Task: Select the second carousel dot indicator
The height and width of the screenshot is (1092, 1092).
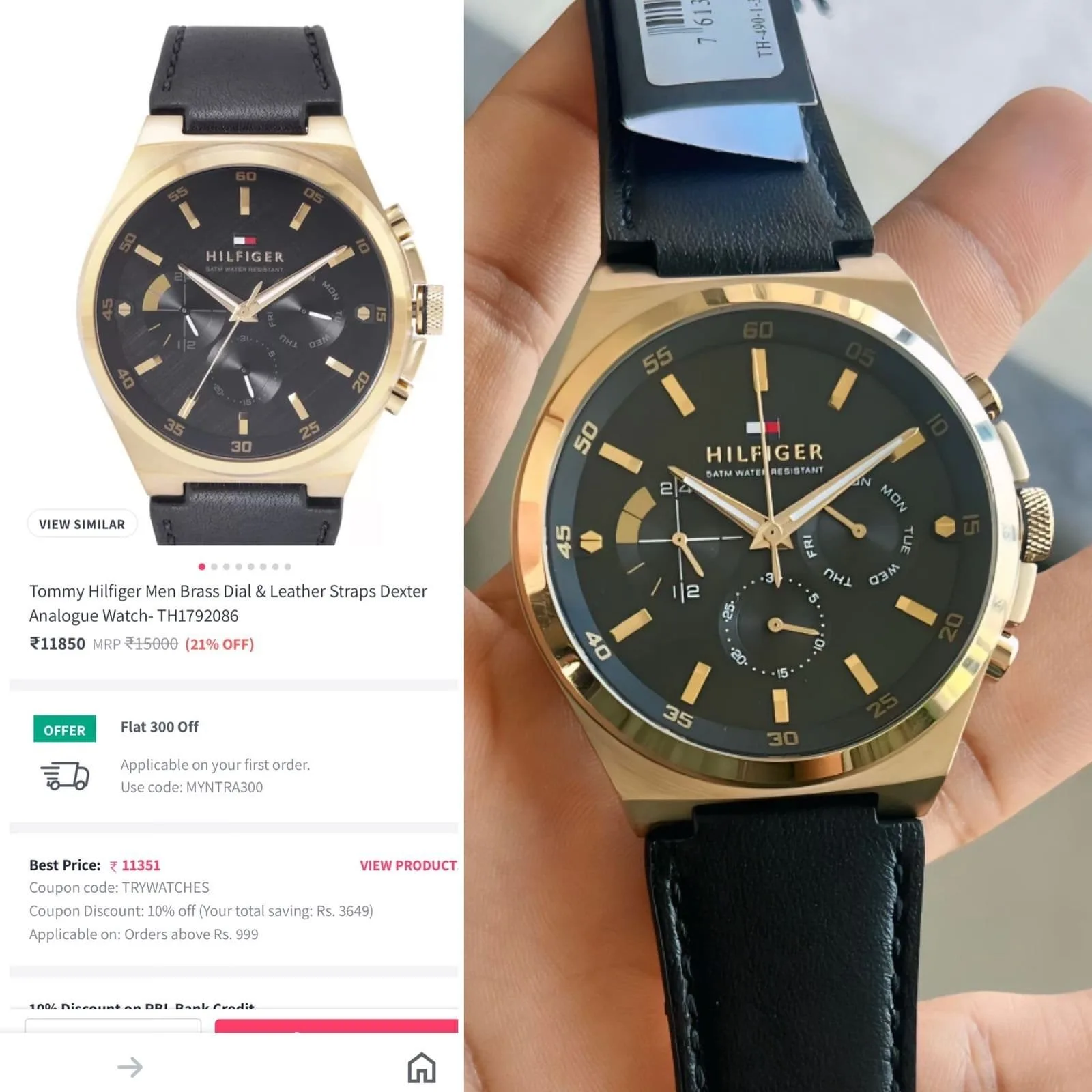Action: click(214, 566)
